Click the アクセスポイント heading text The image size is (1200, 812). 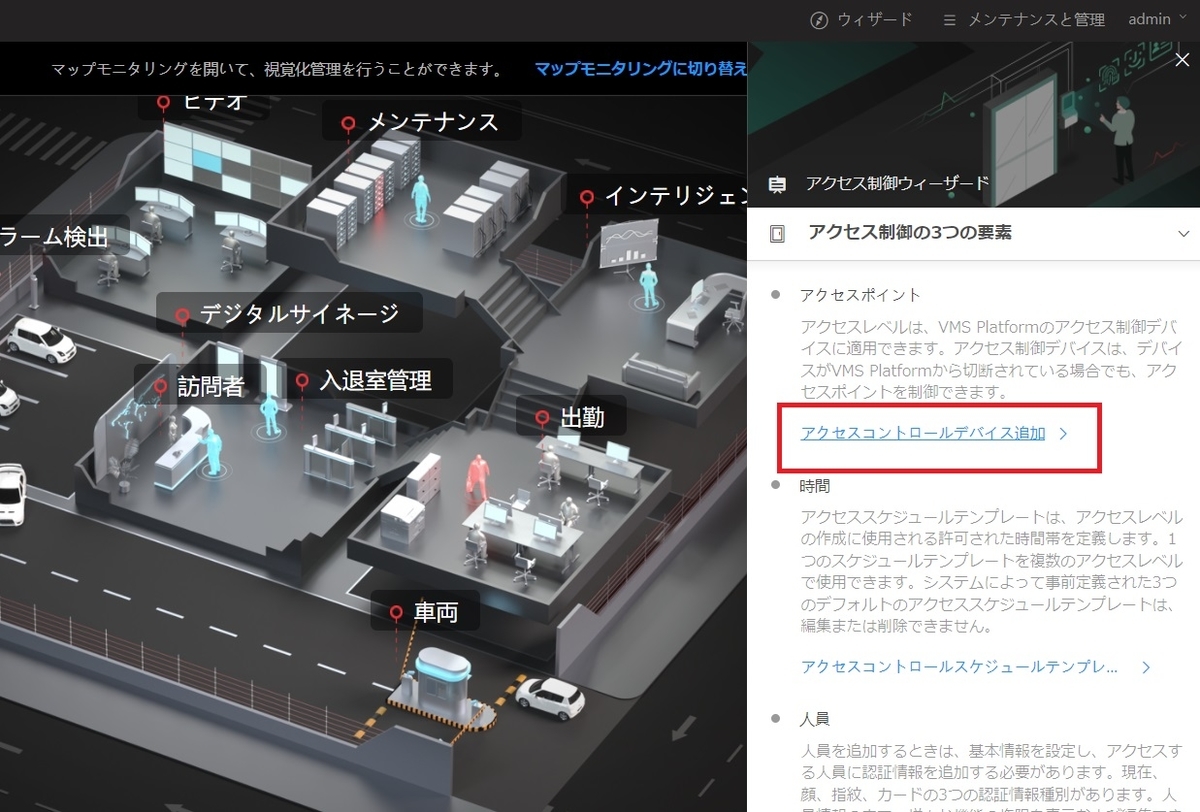[860, 295]
